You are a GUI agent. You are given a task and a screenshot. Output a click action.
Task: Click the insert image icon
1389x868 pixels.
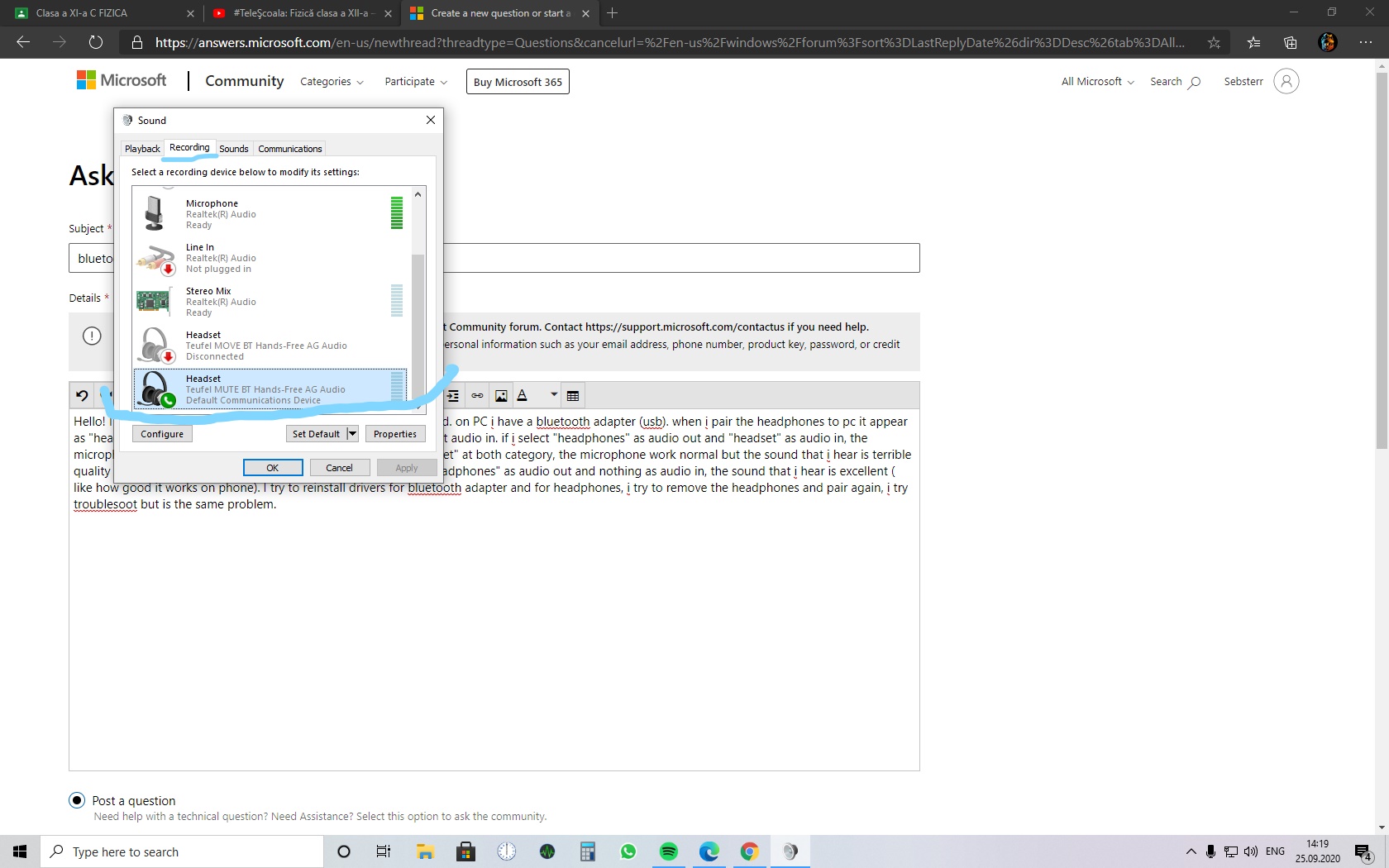[501, 396]
